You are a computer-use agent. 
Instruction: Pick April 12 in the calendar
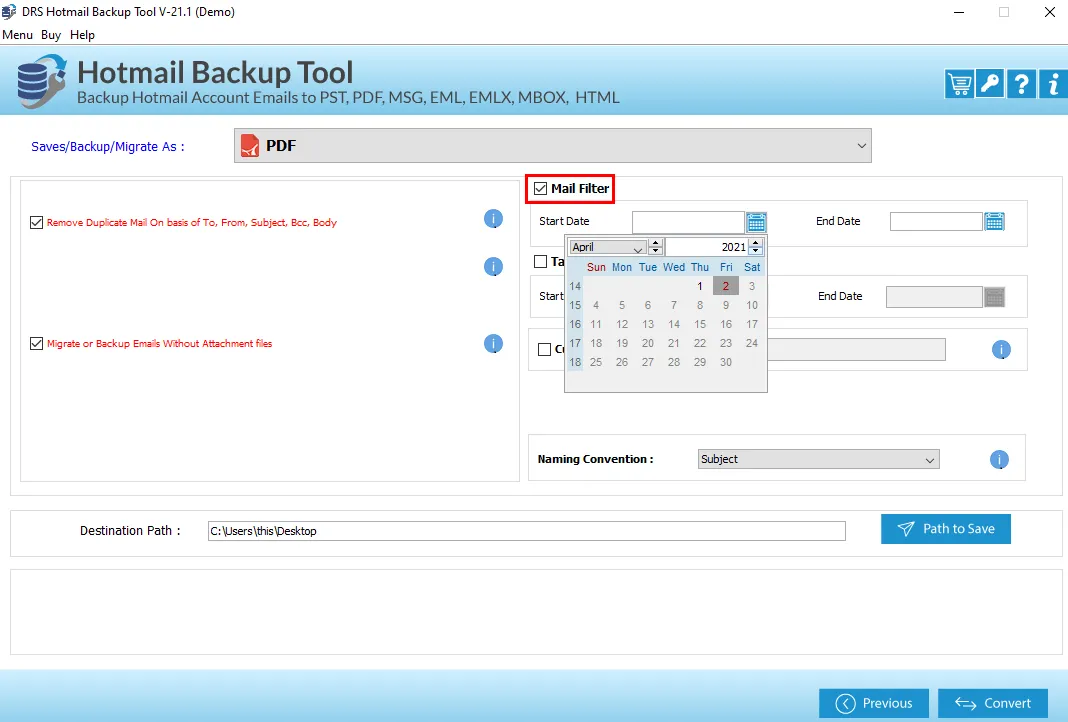(x=622, y=324)
